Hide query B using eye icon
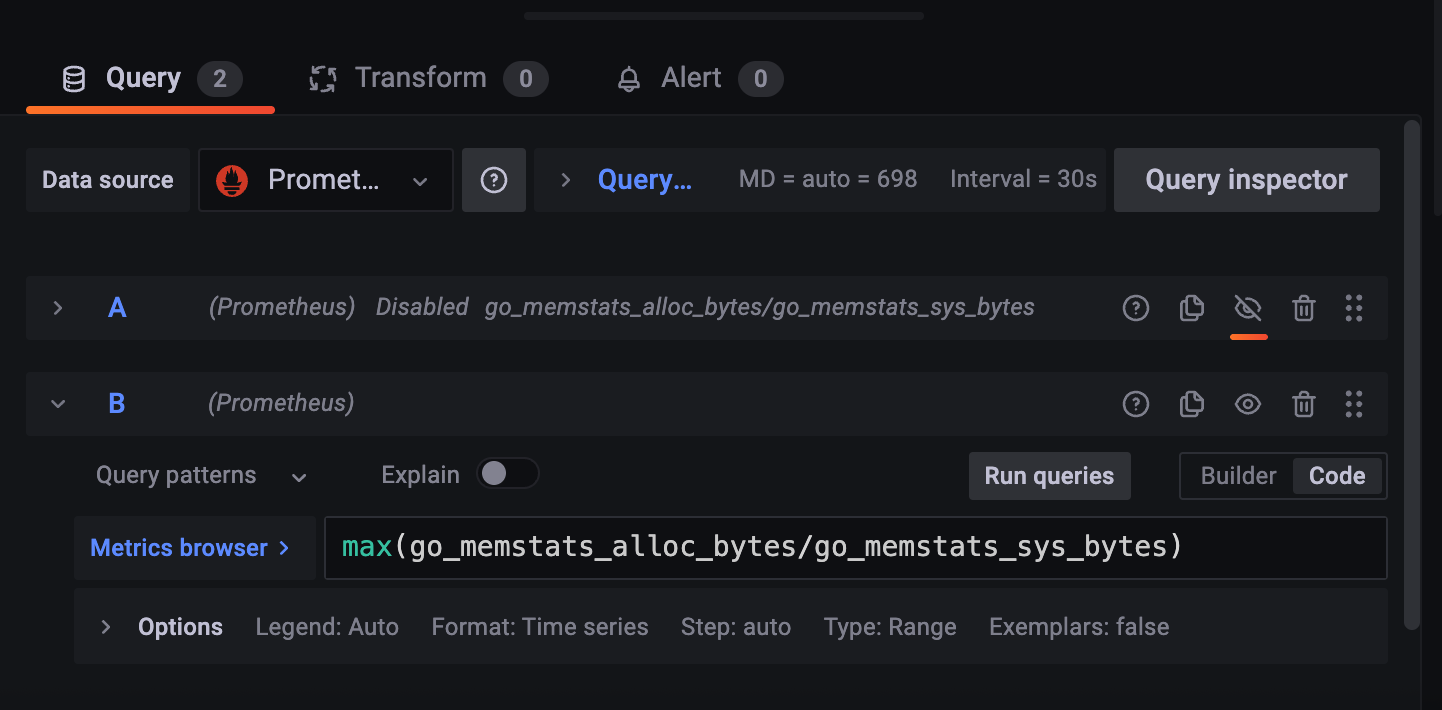The width and height of the screenshot is (1442, 710). point(1247,404)
